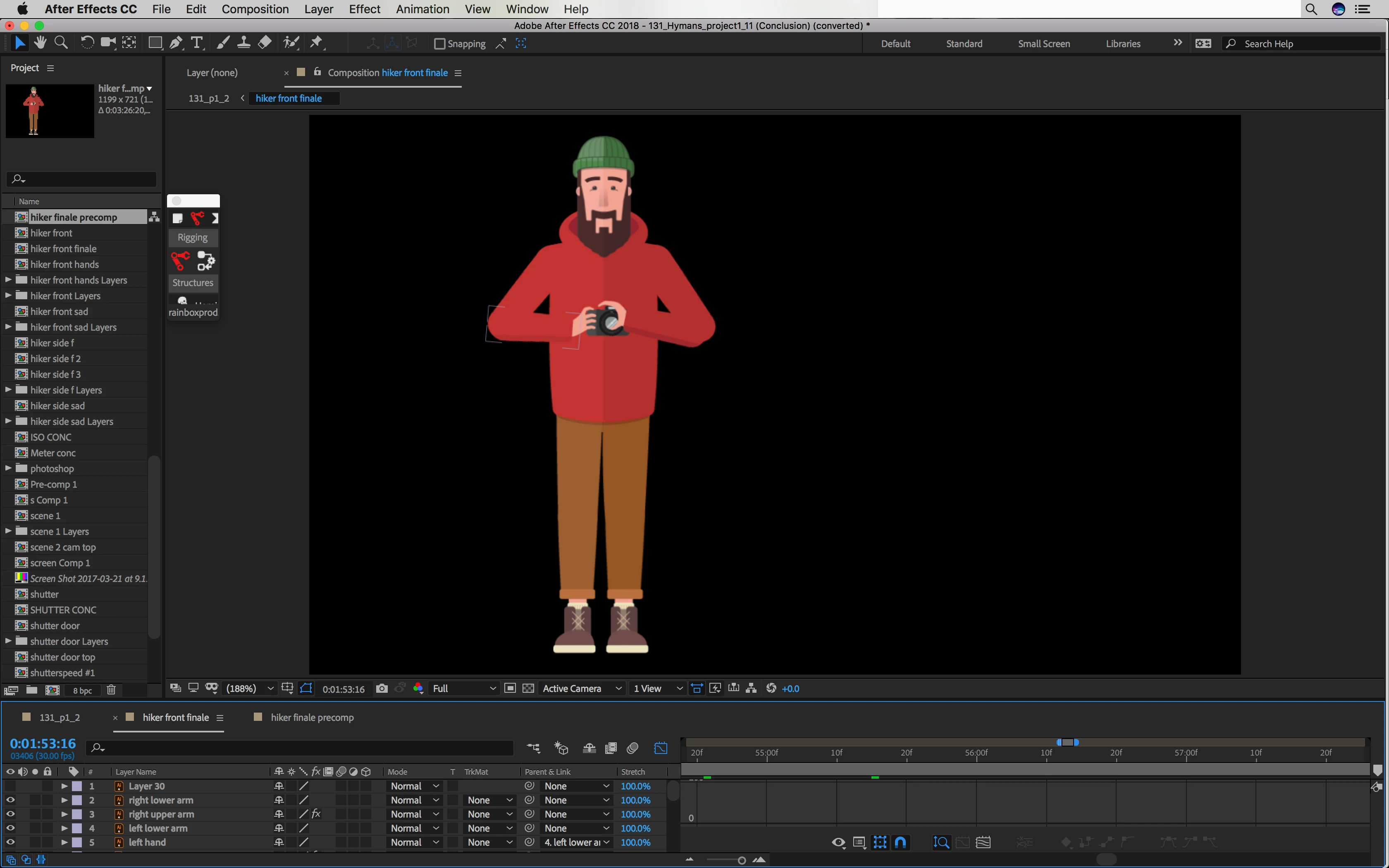Open the Animation menu

[422, 9]
